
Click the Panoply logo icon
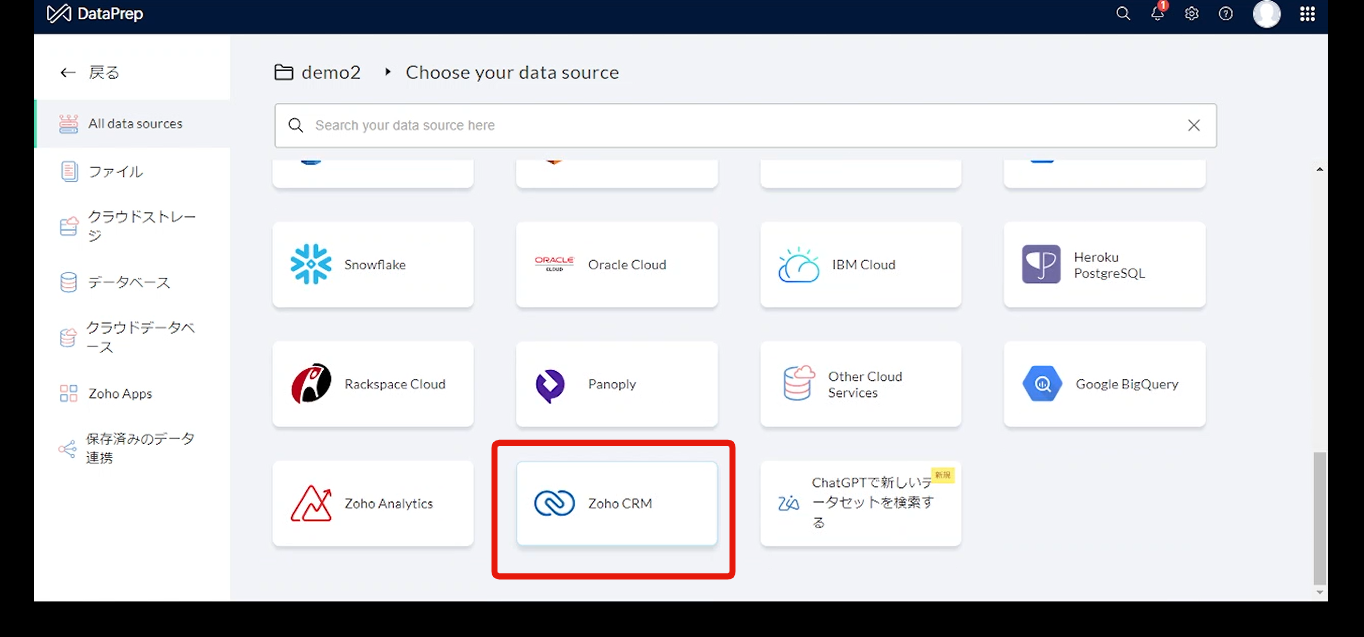pos(550,385)
